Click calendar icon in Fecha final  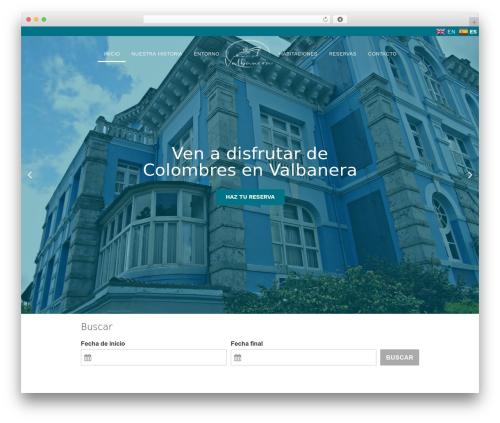pyautogui.click(x=237, y=358)
